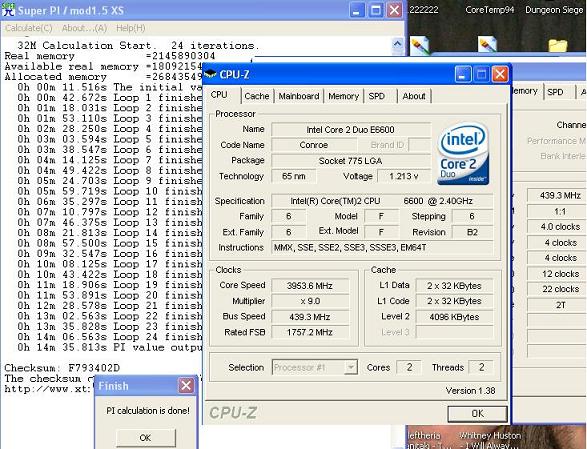Click the Rated FSB value 1757.2 MHz
The height and width of the screenshot is (449, 587).
click(x=310, y=332)
